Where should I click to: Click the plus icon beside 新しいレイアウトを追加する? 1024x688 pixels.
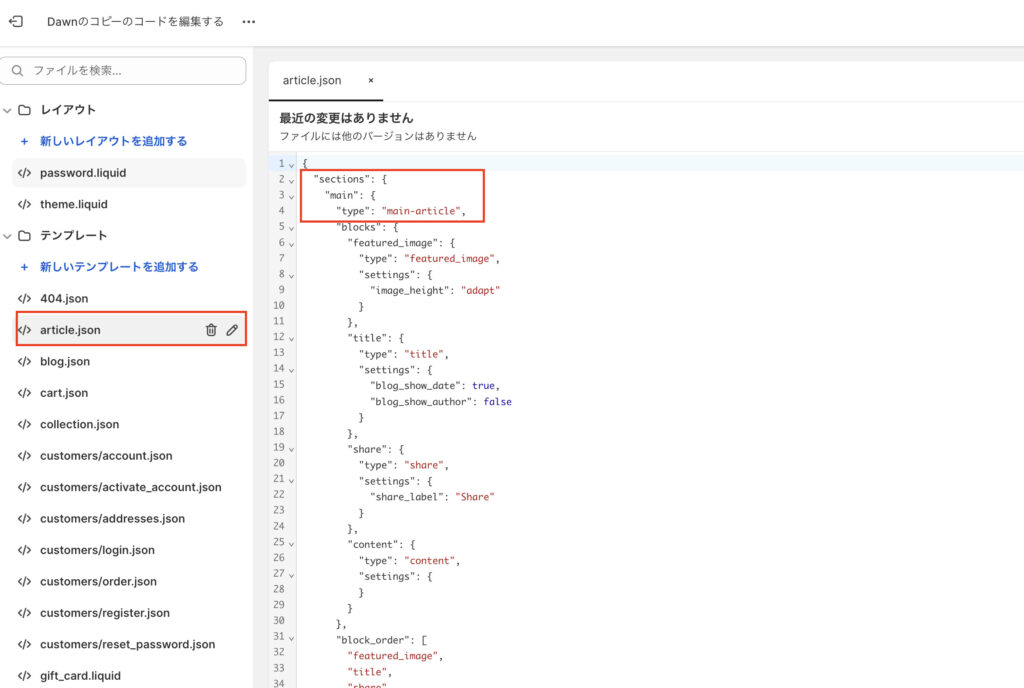[24, 141]
